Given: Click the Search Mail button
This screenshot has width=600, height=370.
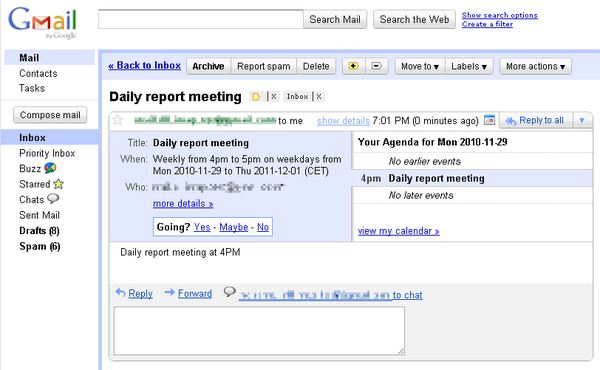Looking at the screenshot, I should 335,20.
